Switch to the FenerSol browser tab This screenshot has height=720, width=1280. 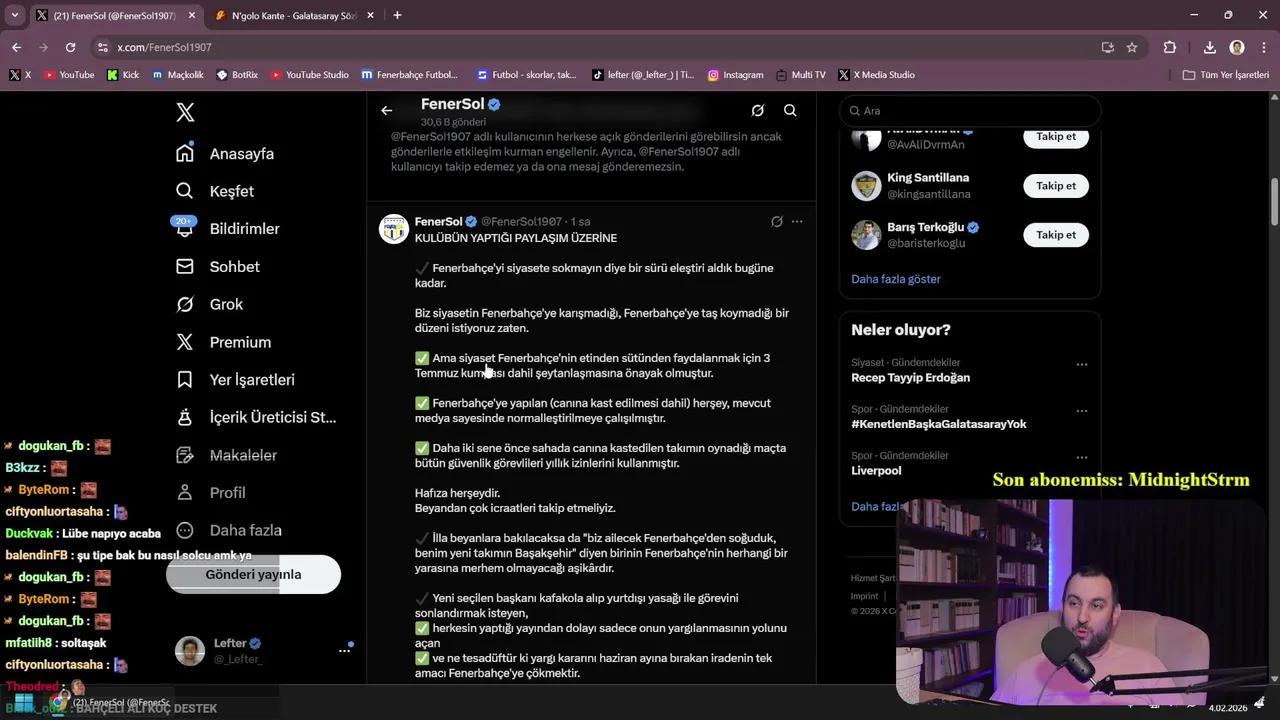115,16
